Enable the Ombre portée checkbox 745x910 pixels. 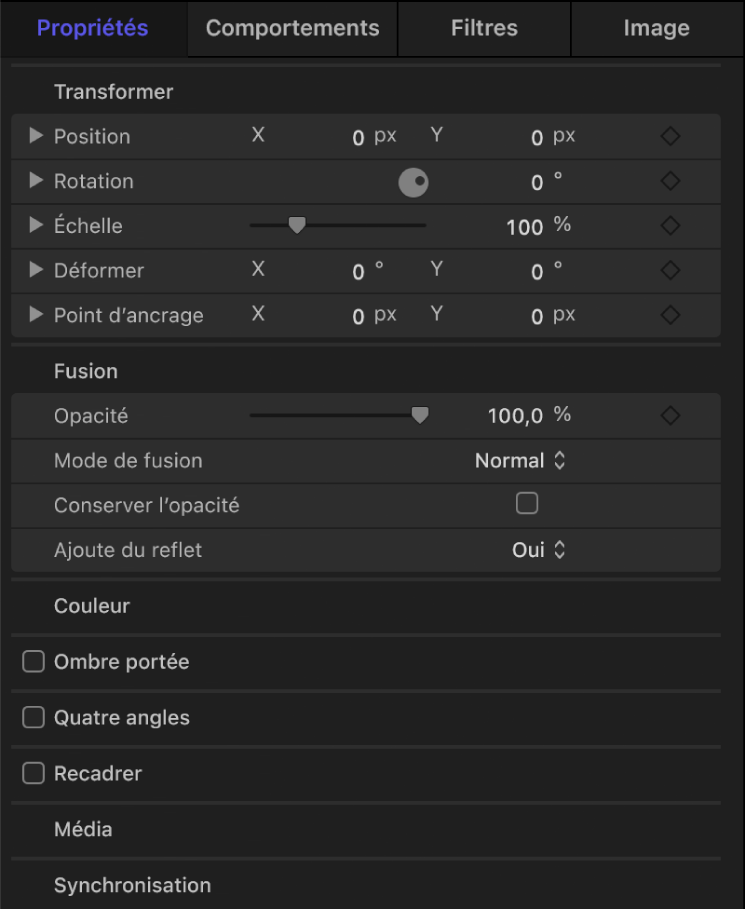tap(34, 662)
